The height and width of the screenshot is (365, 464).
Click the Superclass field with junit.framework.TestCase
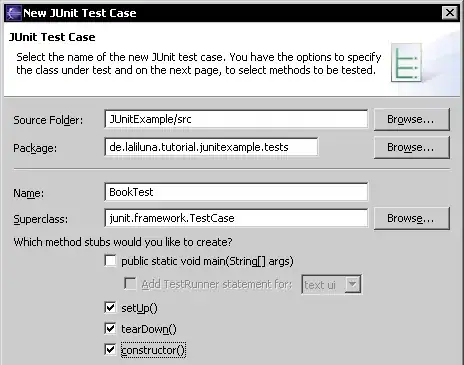(236, 218)
